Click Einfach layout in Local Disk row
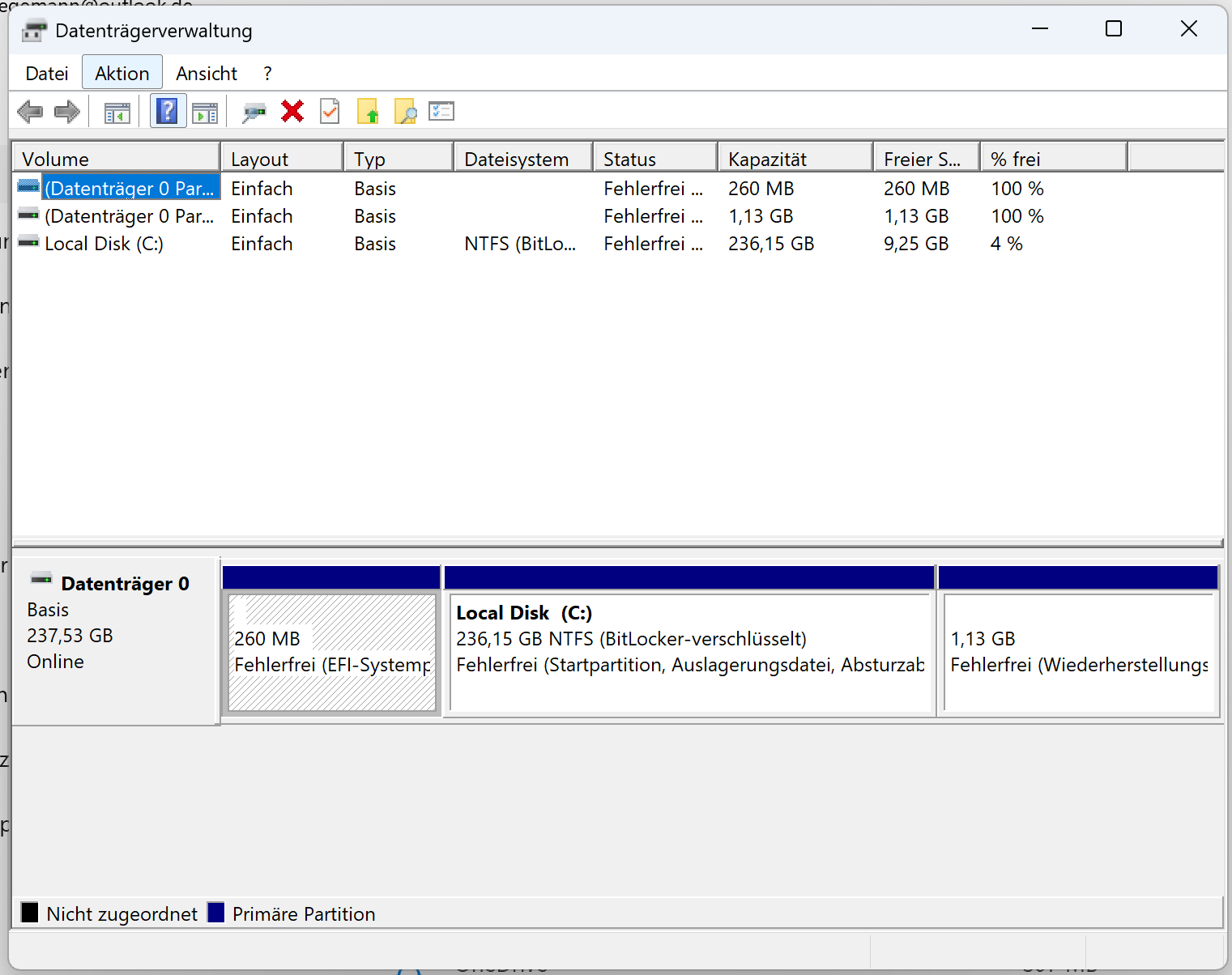 [262, 244]
